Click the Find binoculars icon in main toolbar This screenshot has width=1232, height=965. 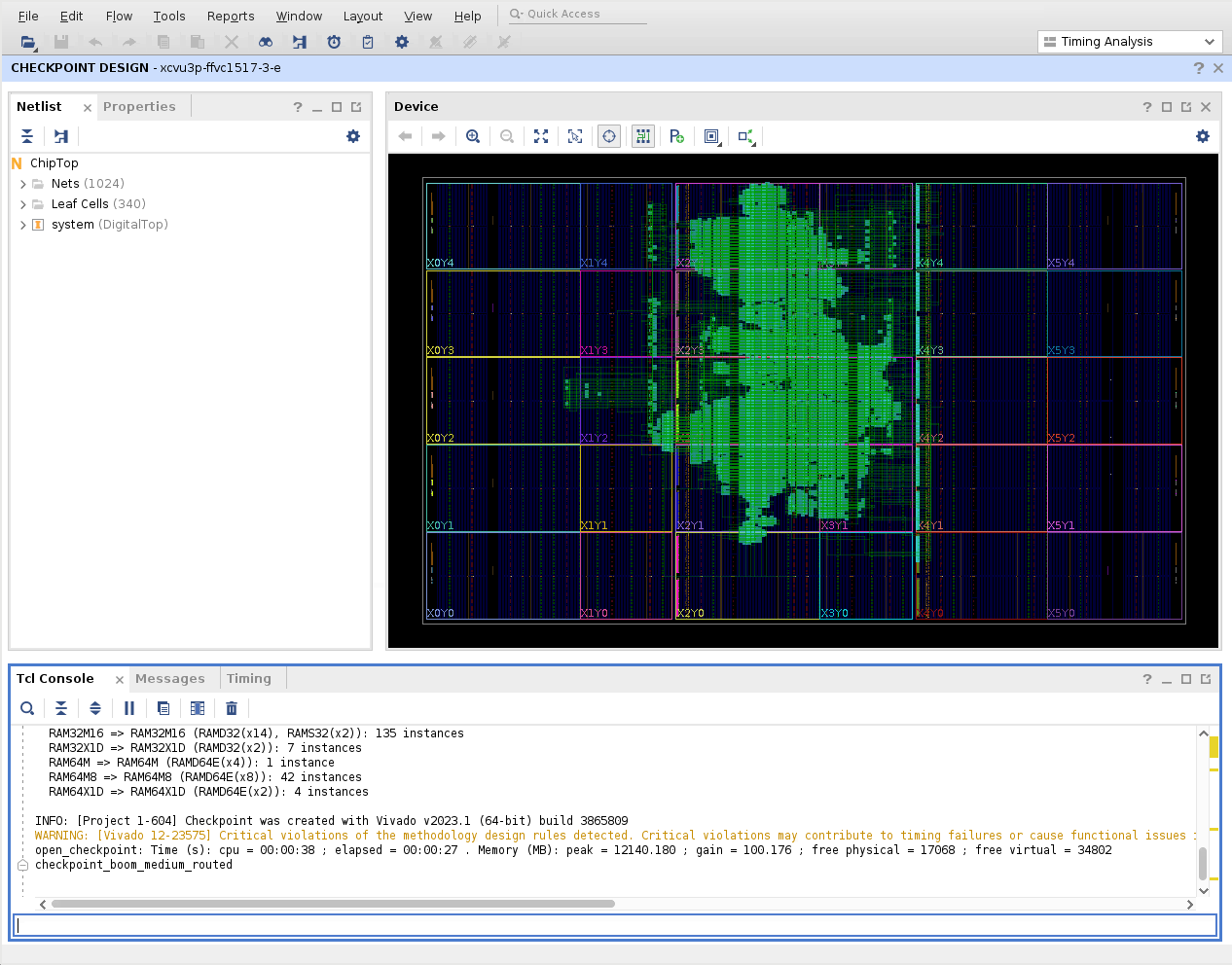[266, 42]
